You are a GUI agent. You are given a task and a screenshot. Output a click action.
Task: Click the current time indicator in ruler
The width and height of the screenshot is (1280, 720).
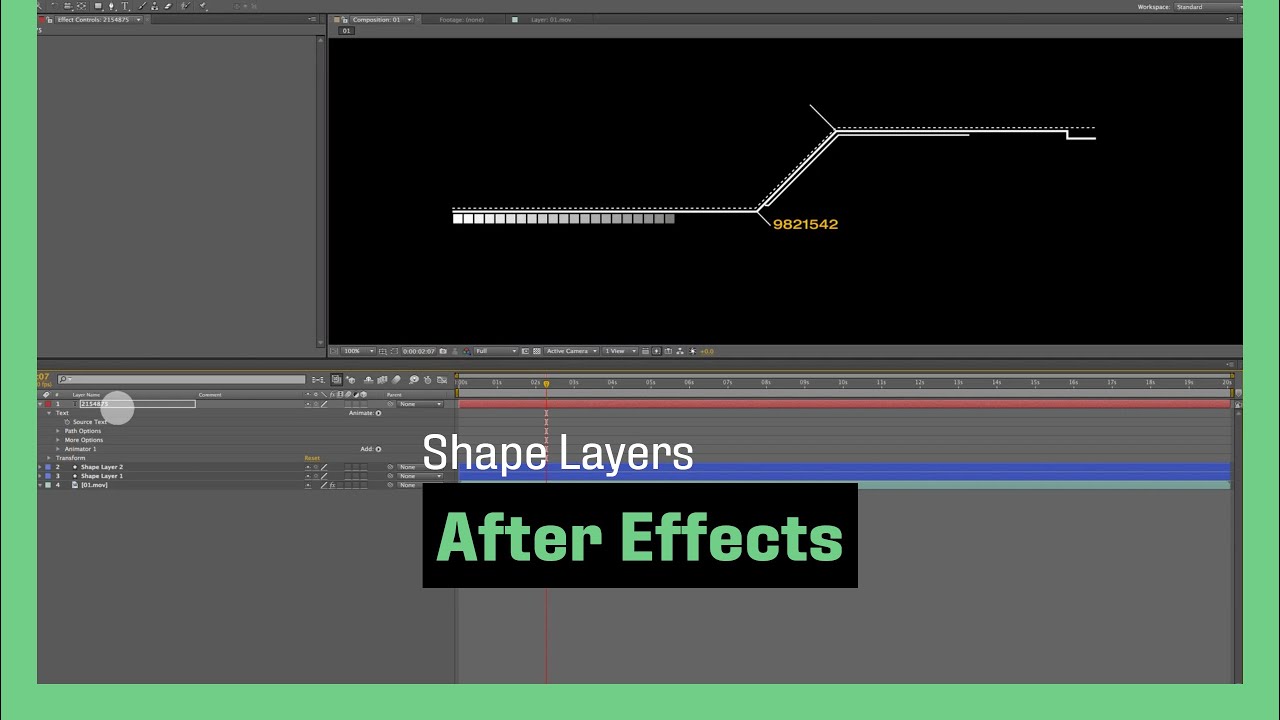click(546, 383)
